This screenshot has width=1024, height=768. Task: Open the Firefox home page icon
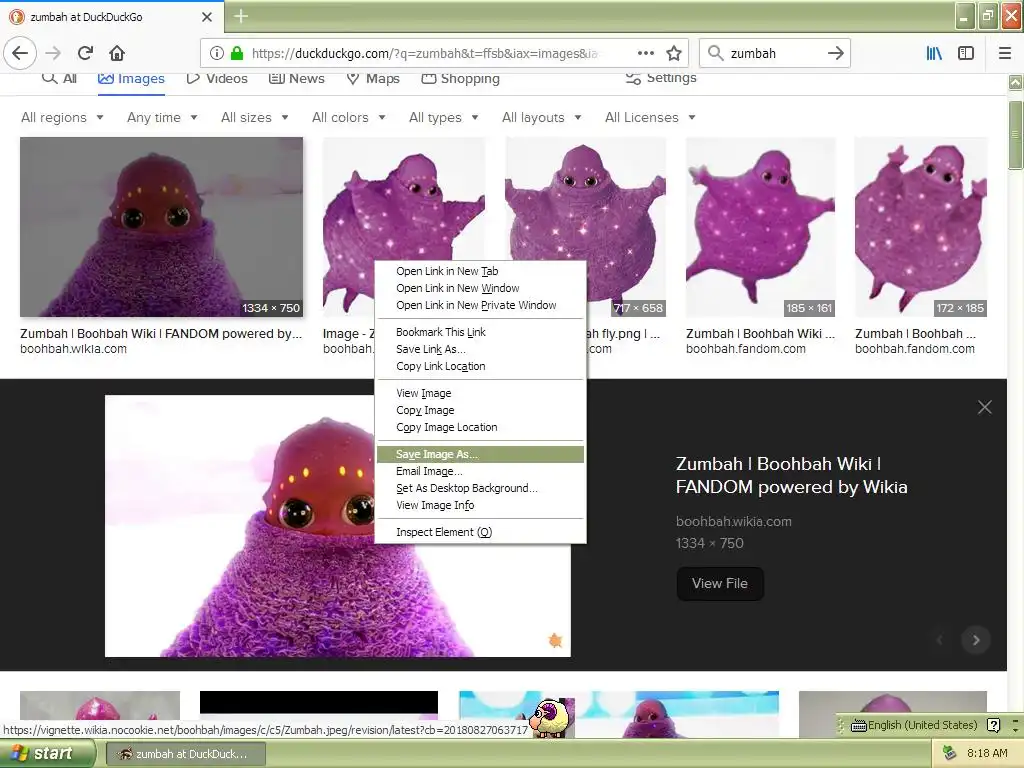click(x=117, y=53)
